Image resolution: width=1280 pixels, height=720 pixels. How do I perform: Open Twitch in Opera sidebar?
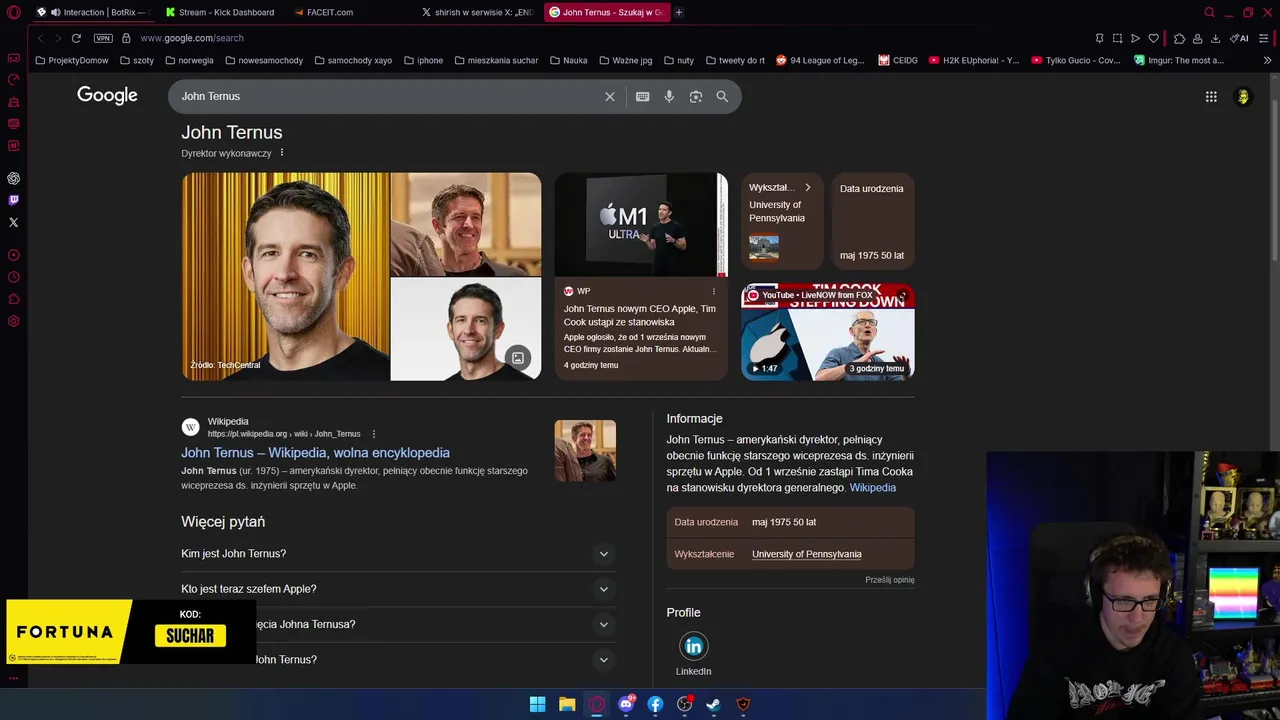pos(13,200)
